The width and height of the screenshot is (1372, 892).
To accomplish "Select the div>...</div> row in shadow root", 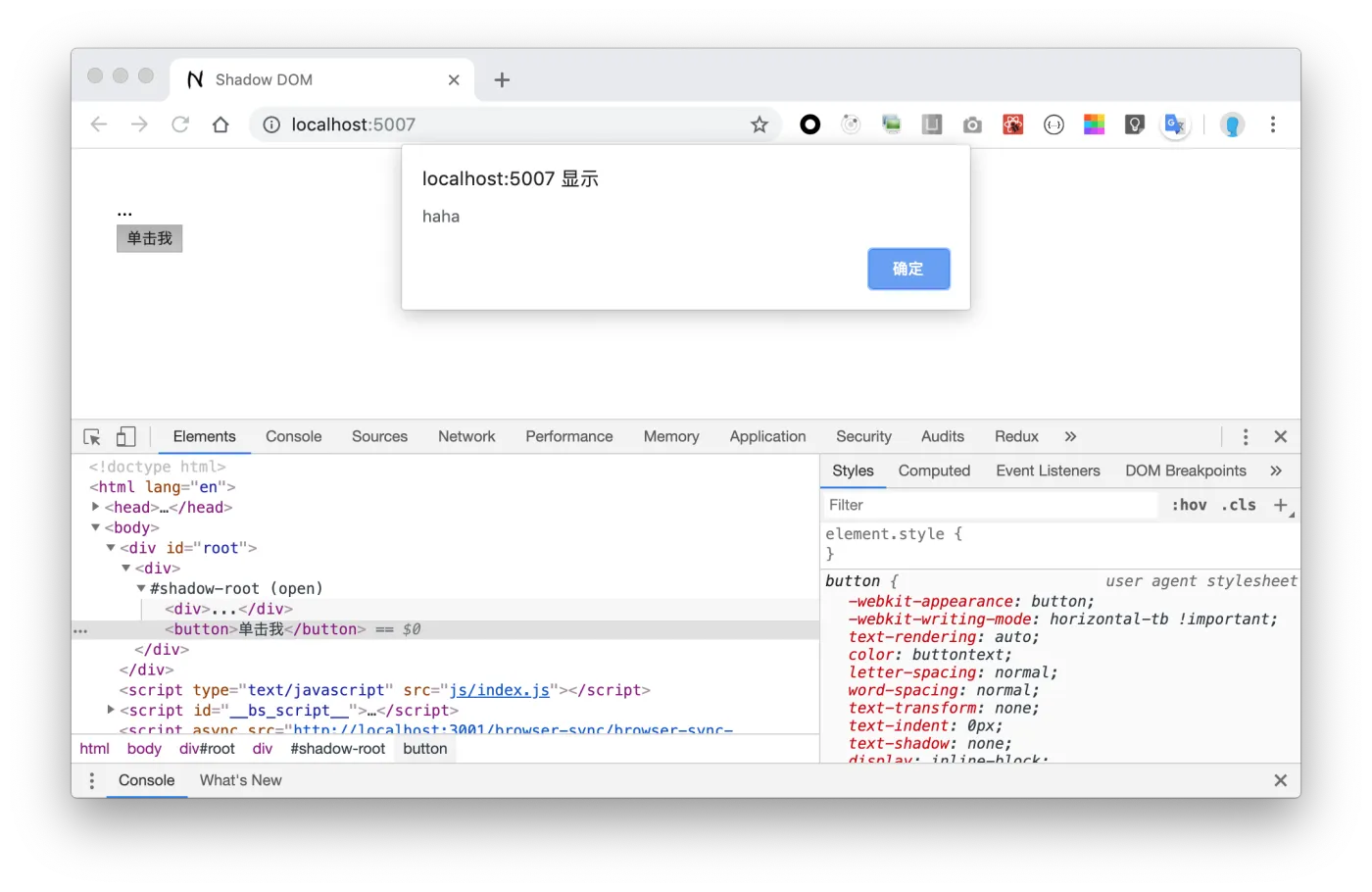I will pos(446,609).
